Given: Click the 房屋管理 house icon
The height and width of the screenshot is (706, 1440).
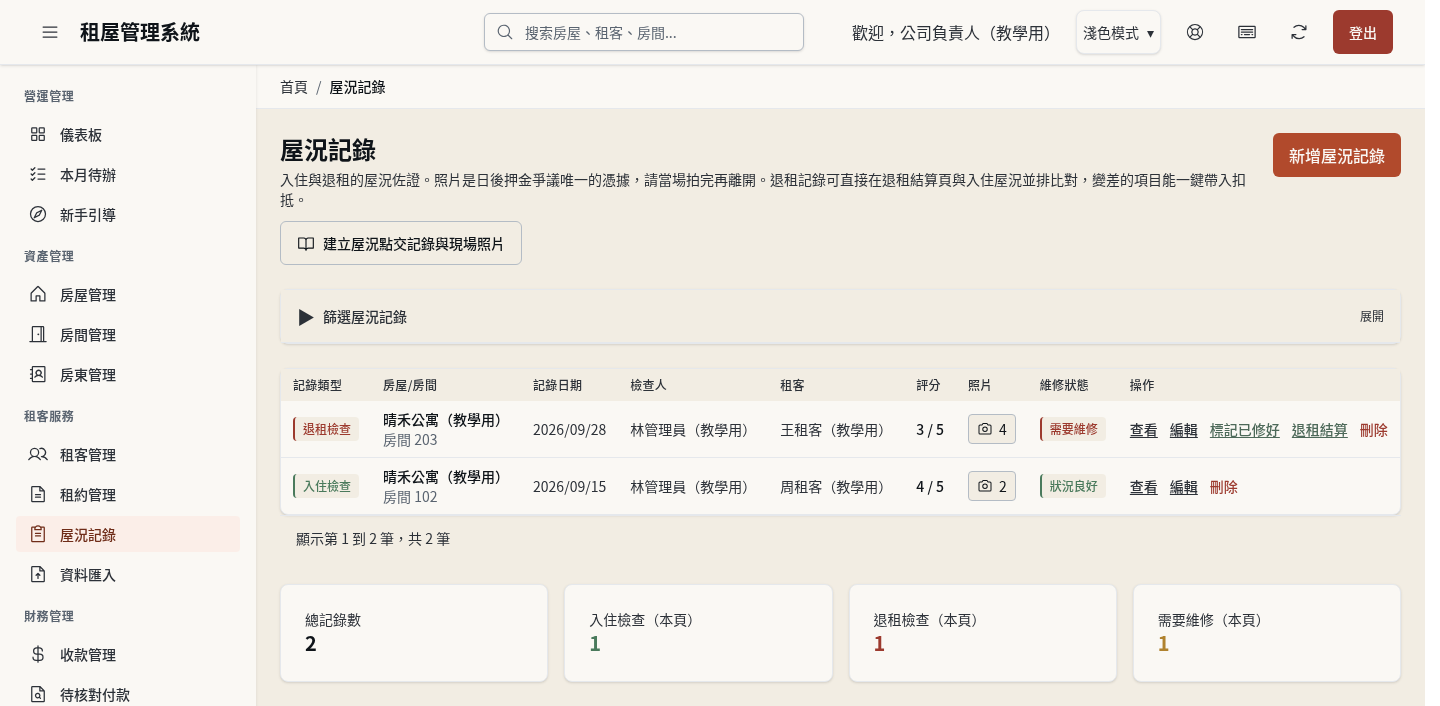Looking at the screenshot, I should (x=38, y=294).
